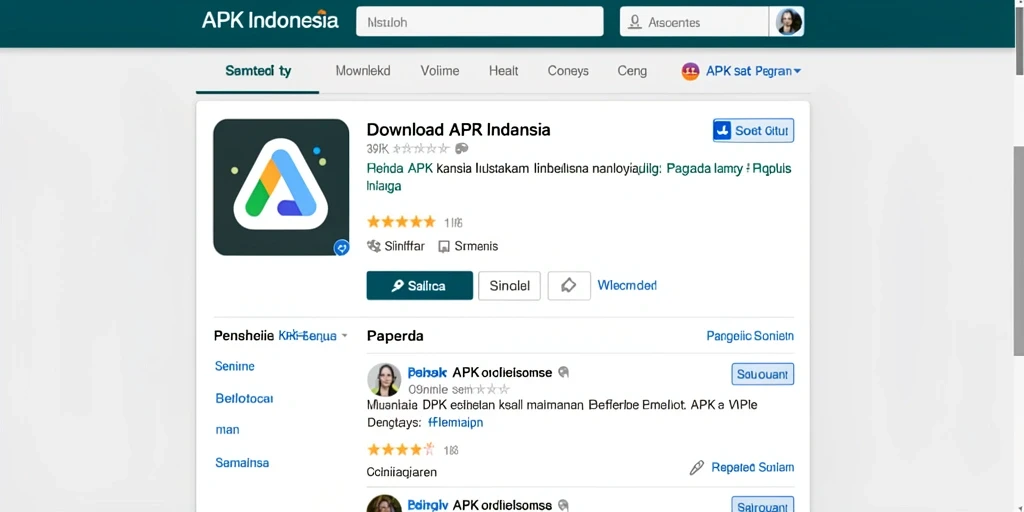Click the tag icon button
The width and height of the screenshot is (1024, 512).
(x=569, y=285)
